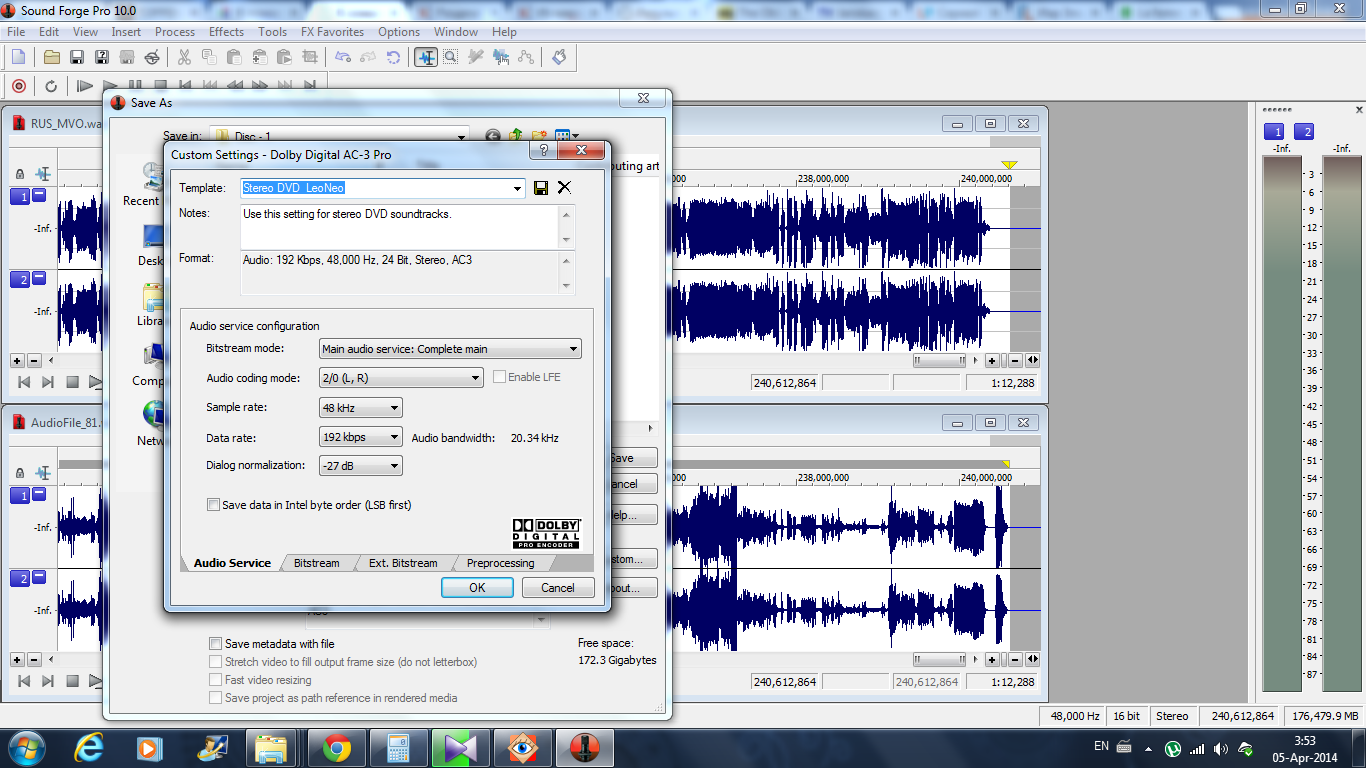Click horizontal scrollbar in RUS_MVO window

pos(941,360)
